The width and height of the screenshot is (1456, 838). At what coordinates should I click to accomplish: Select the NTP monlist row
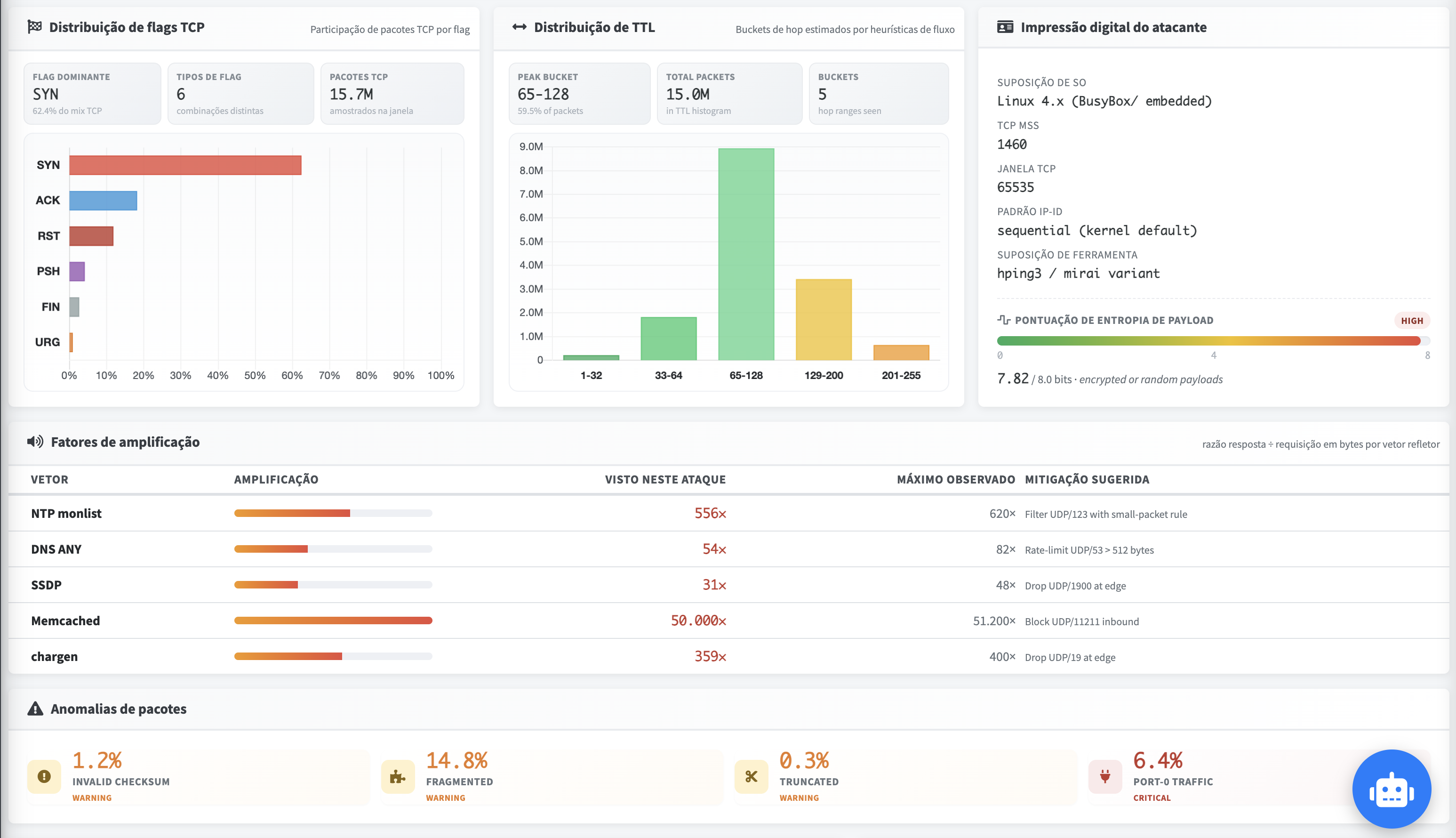pos(728,513)
